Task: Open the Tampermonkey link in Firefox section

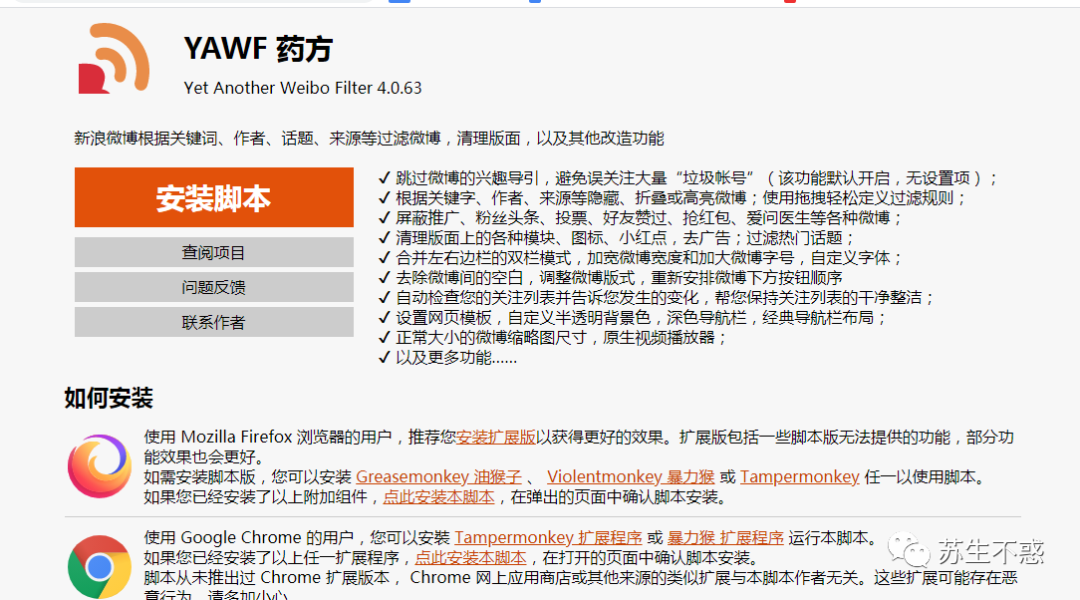Action: coord(800,477)
